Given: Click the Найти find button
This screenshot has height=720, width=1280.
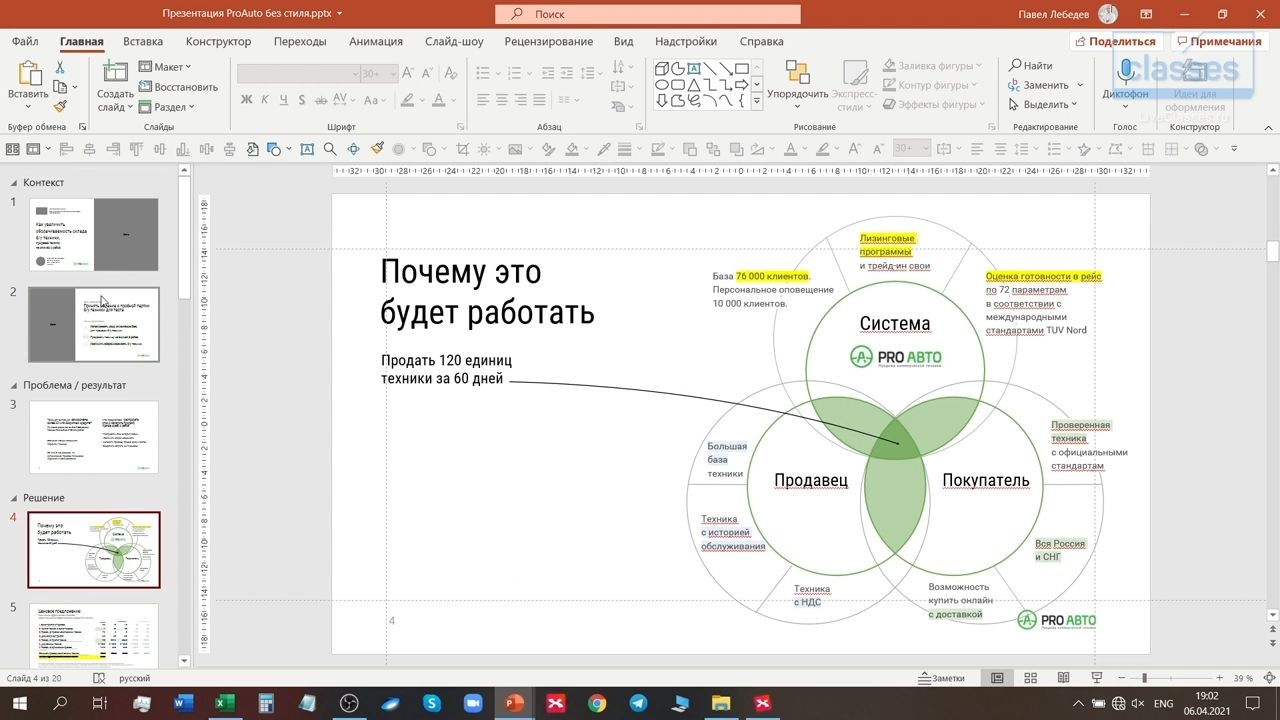Looking at the screenshot, I should coord(1030,66).
